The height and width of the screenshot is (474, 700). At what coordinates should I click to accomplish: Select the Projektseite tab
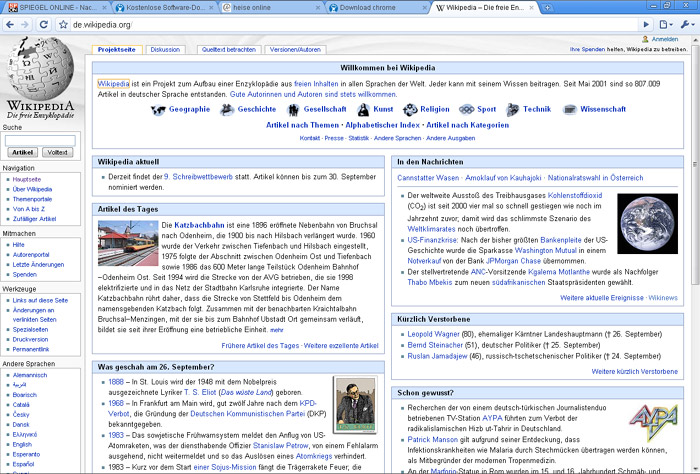pyautogui.click(x=117, y=50)
